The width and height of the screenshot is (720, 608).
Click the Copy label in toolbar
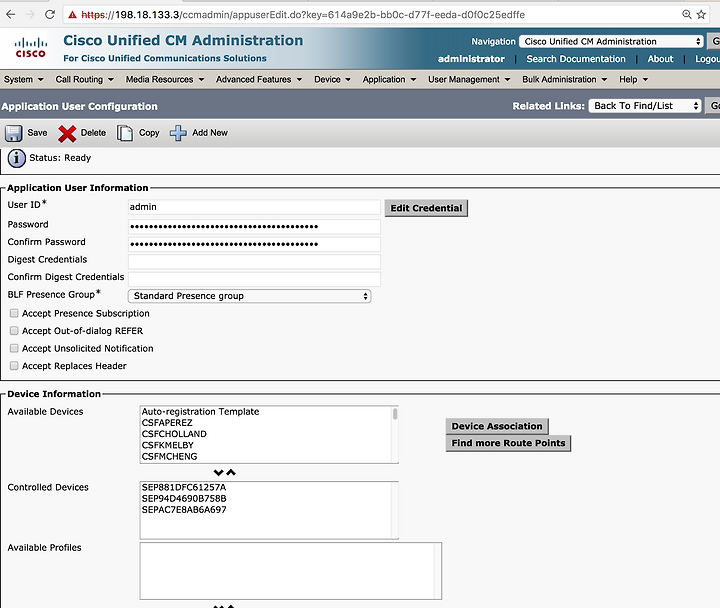[x=149, y=133]
